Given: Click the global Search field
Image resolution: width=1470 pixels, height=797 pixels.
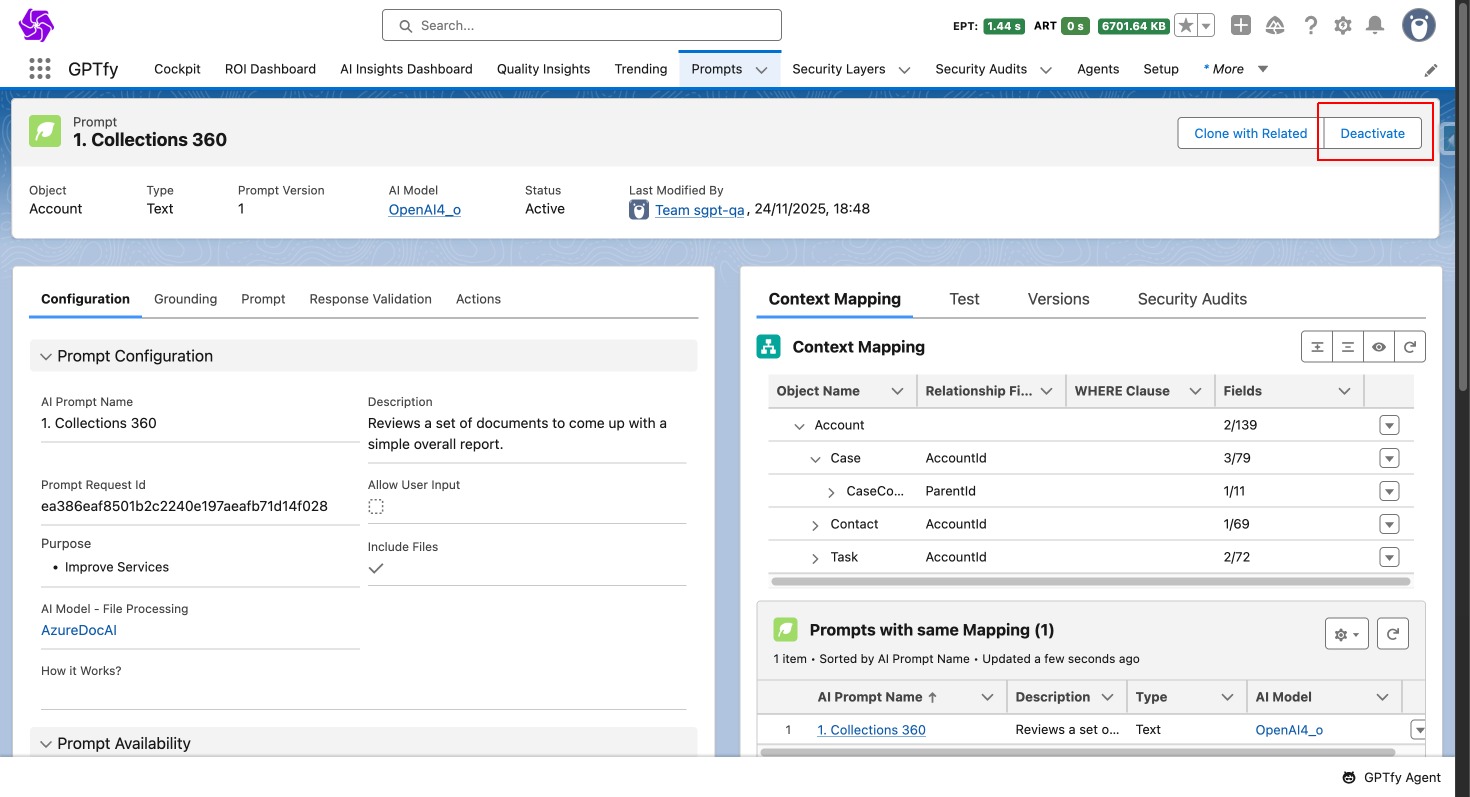Looking at the screenshot, I should coord(581,26).
